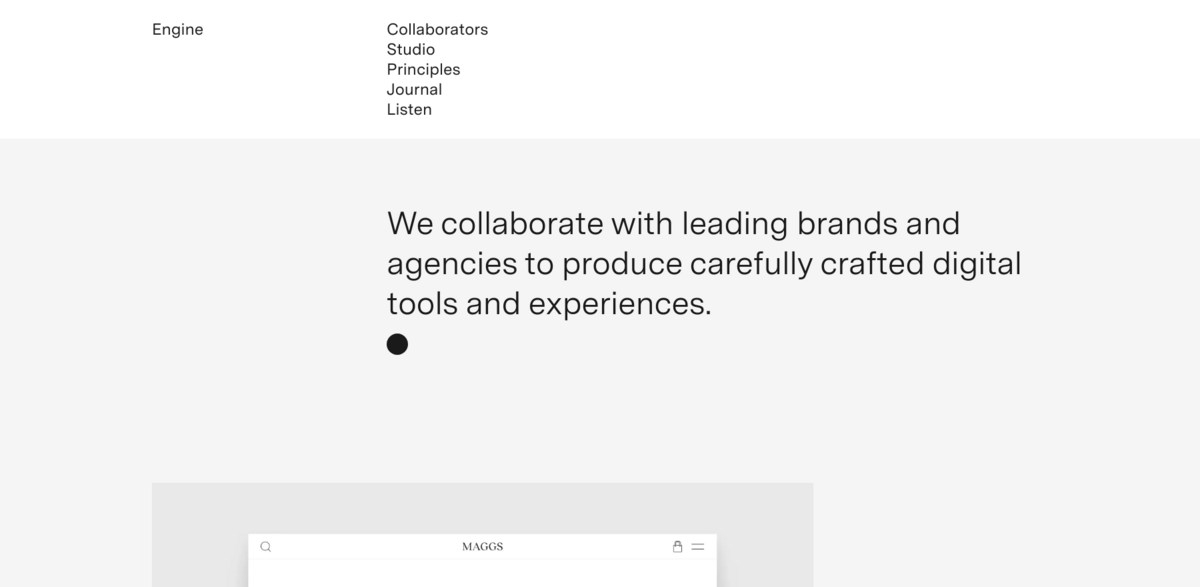Click the MAGGS logo in the preview header

coord(482,547)
